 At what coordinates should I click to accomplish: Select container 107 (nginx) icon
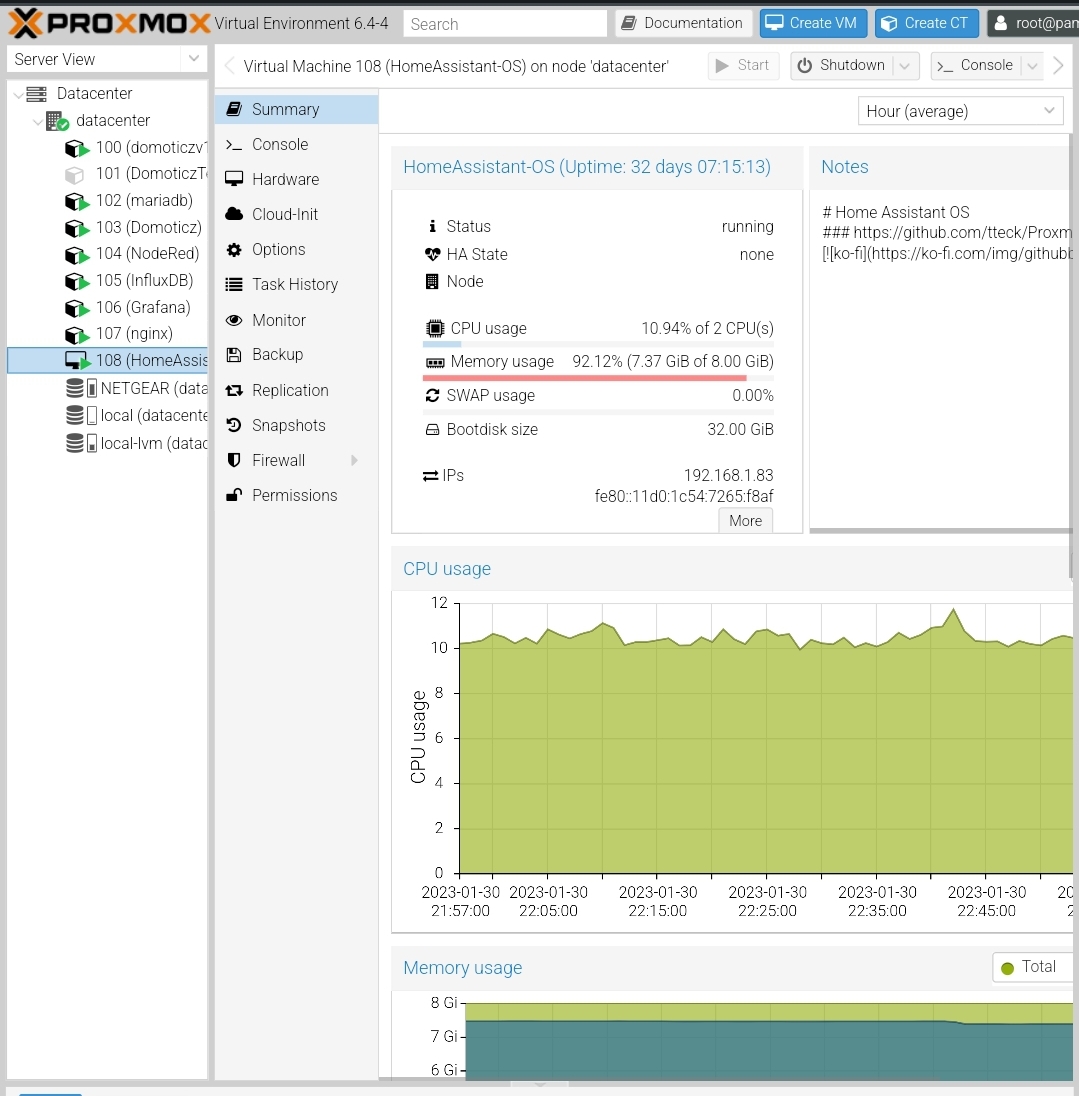click(77, 335)
